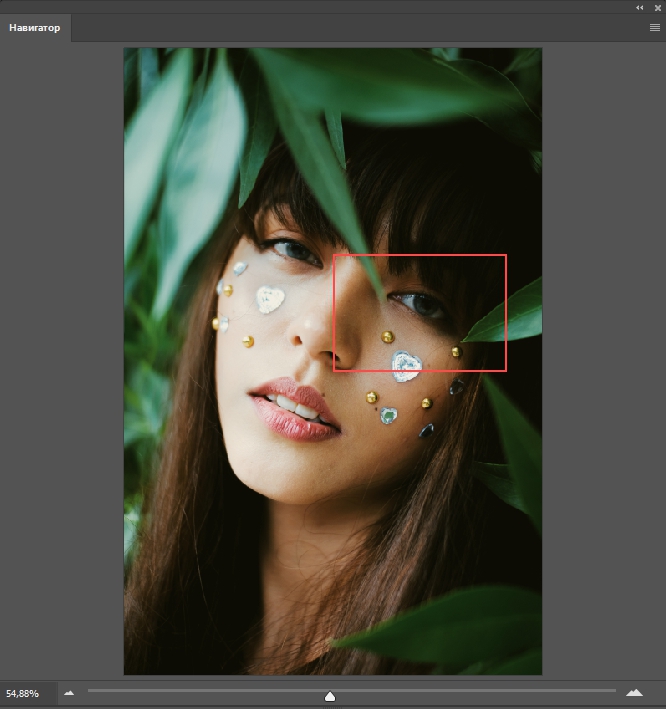Open the Навигатор tab

(35, 28)
